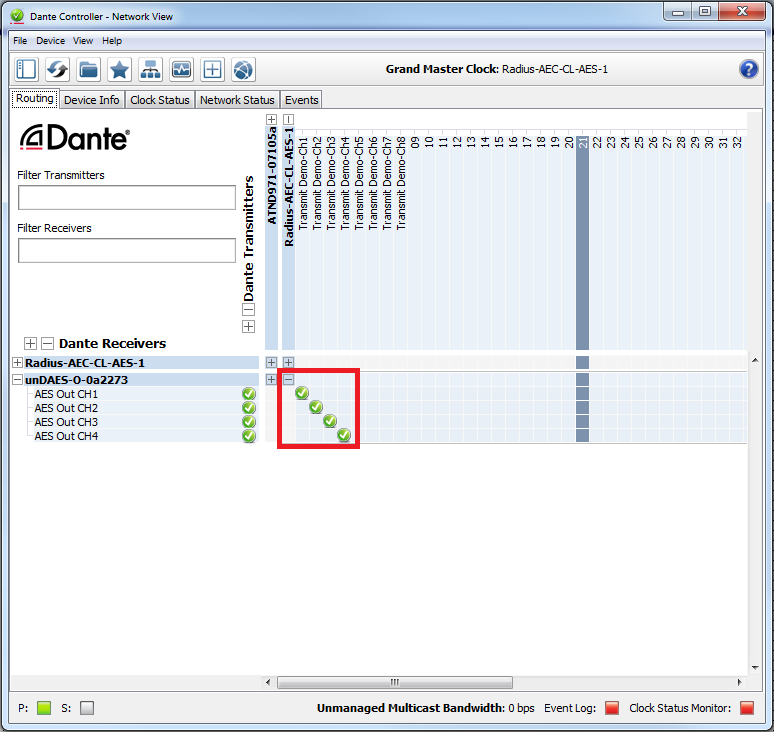Viewport: 774px width, 732px height.
Task: Select the AES Out CH2 receiver channel
Action: click(66, 408)
